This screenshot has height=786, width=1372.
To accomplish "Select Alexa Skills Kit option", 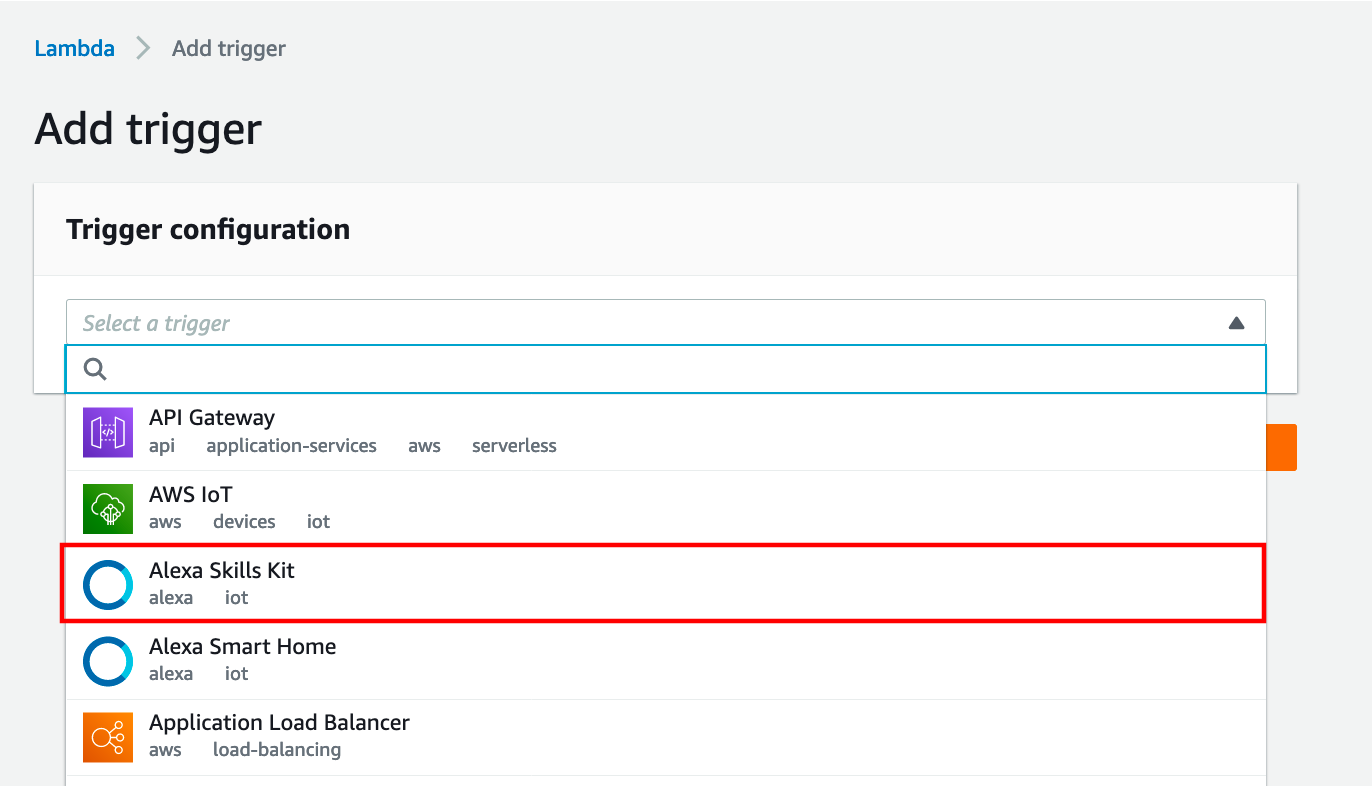I will (666, 585).
